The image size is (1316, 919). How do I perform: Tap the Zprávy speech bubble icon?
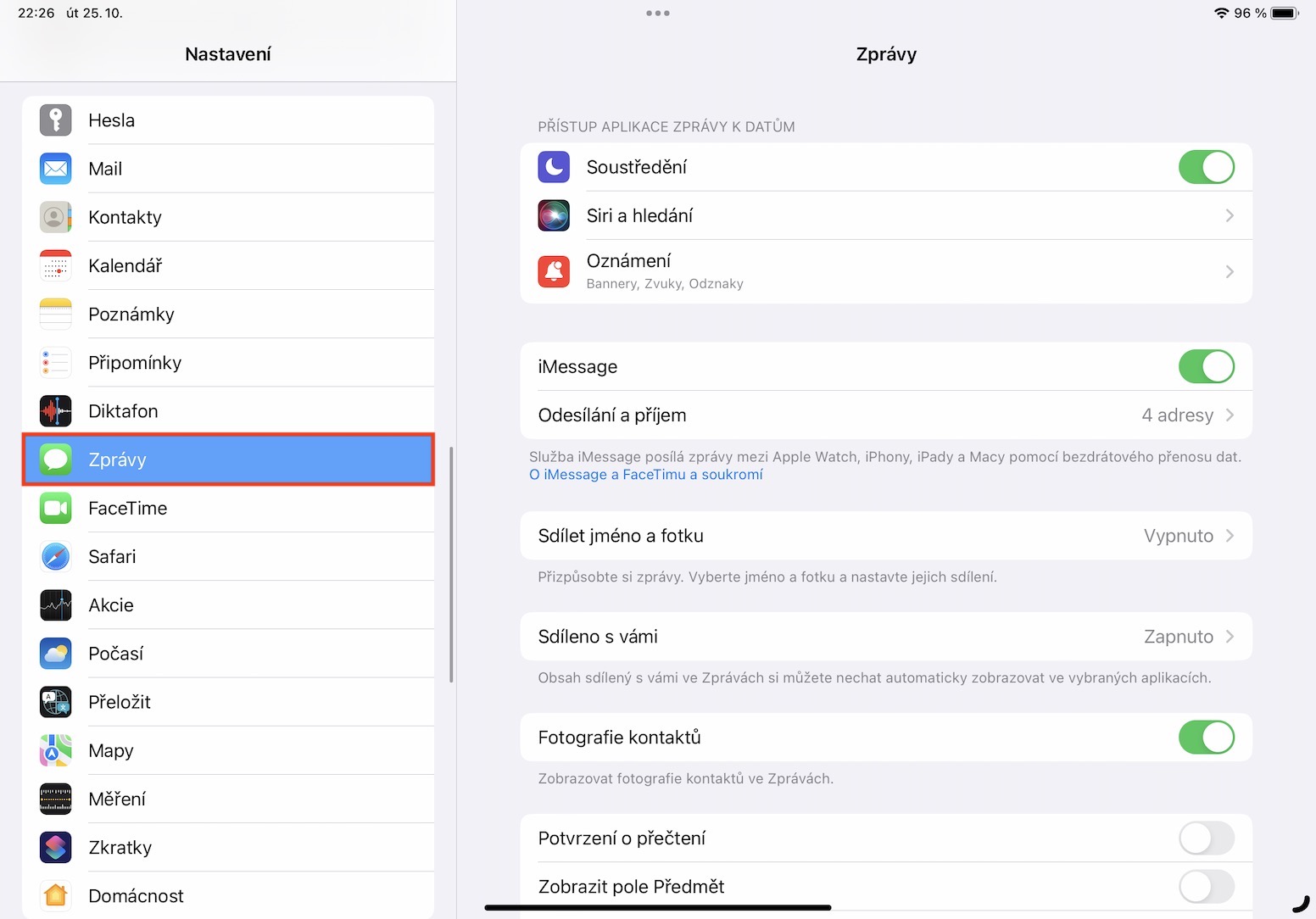pos(56,459)
